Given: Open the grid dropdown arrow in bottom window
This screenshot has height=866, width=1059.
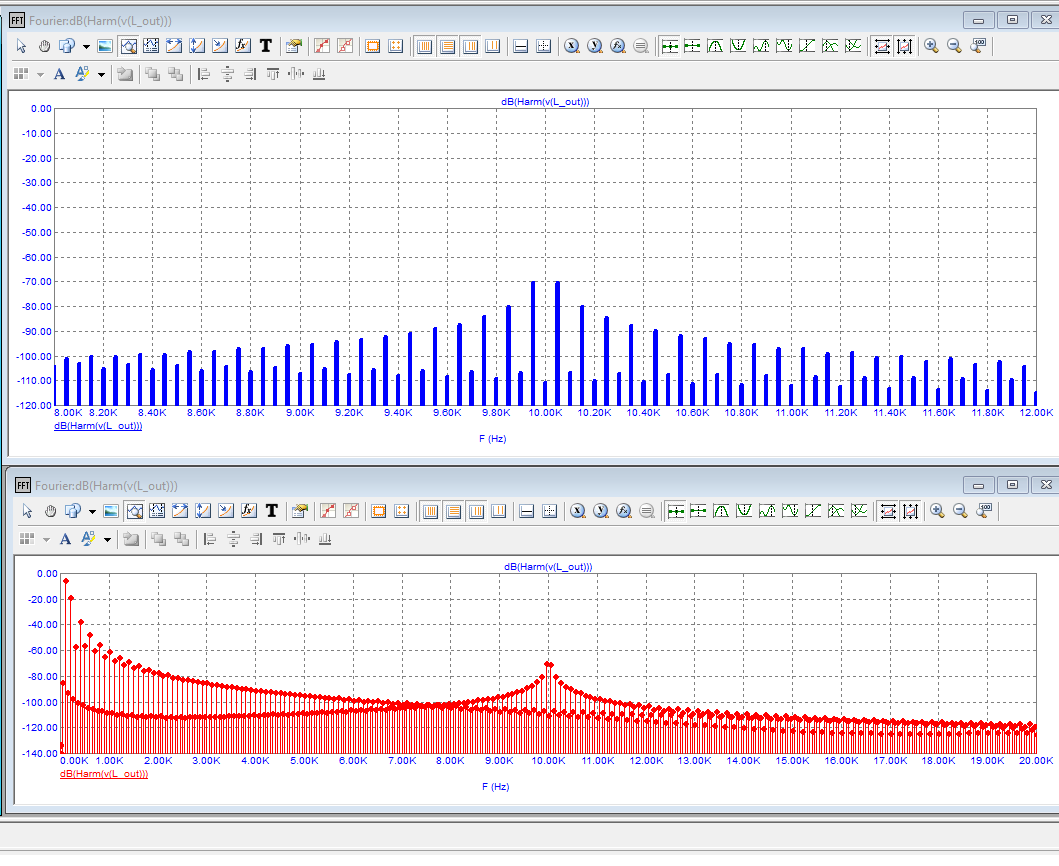Looking at the screenshot, I should click(x=47, y=540).
